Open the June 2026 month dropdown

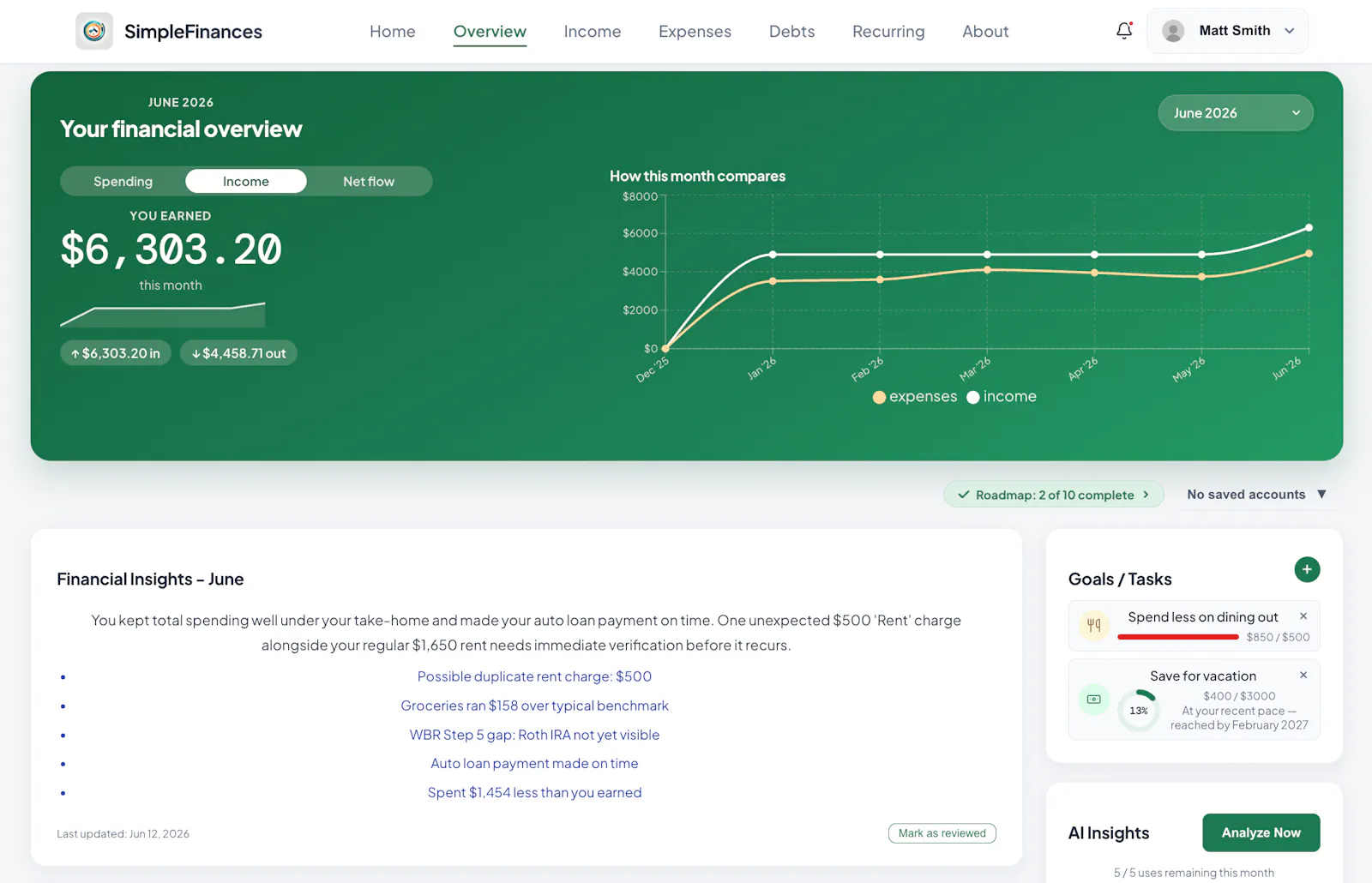click(x=1236, y=113)
